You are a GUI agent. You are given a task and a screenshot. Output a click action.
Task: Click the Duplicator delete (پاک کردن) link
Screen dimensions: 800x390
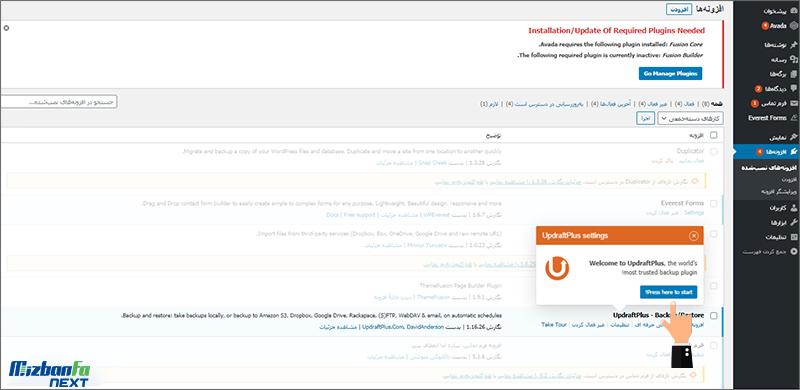coord(663,161)
